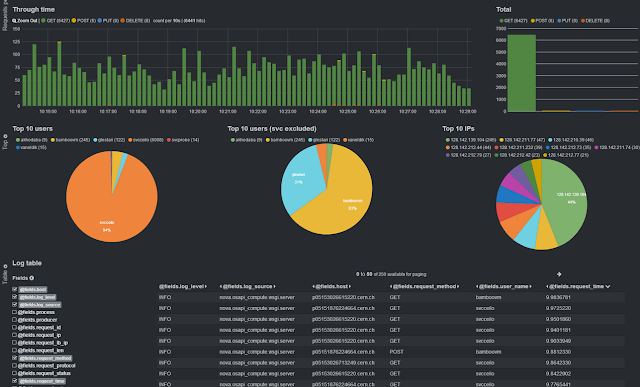Expand the first bamboovm log row
The height and width of the screenshot is (387, 640).
(x=391, y=298)
